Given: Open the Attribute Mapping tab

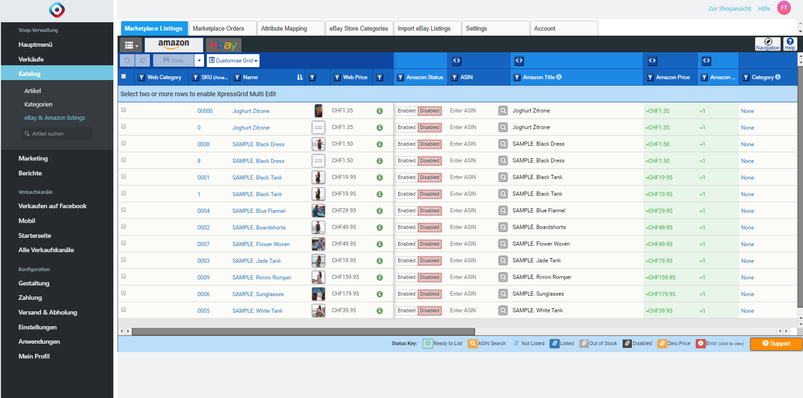Looking at the screenshot, I should pos(290,29).
